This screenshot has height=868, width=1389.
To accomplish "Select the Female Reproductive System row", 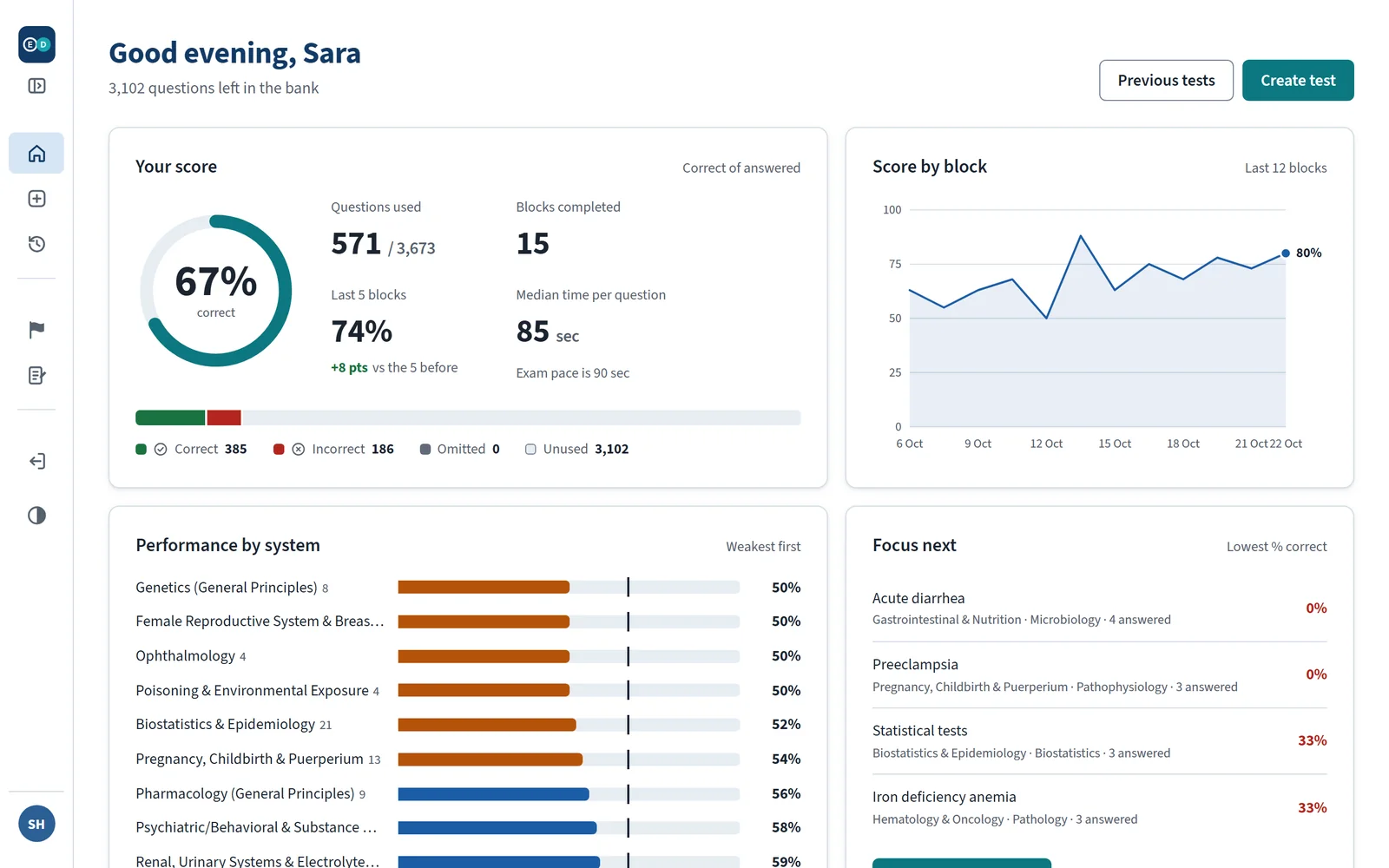I will [x=468, y=621].
